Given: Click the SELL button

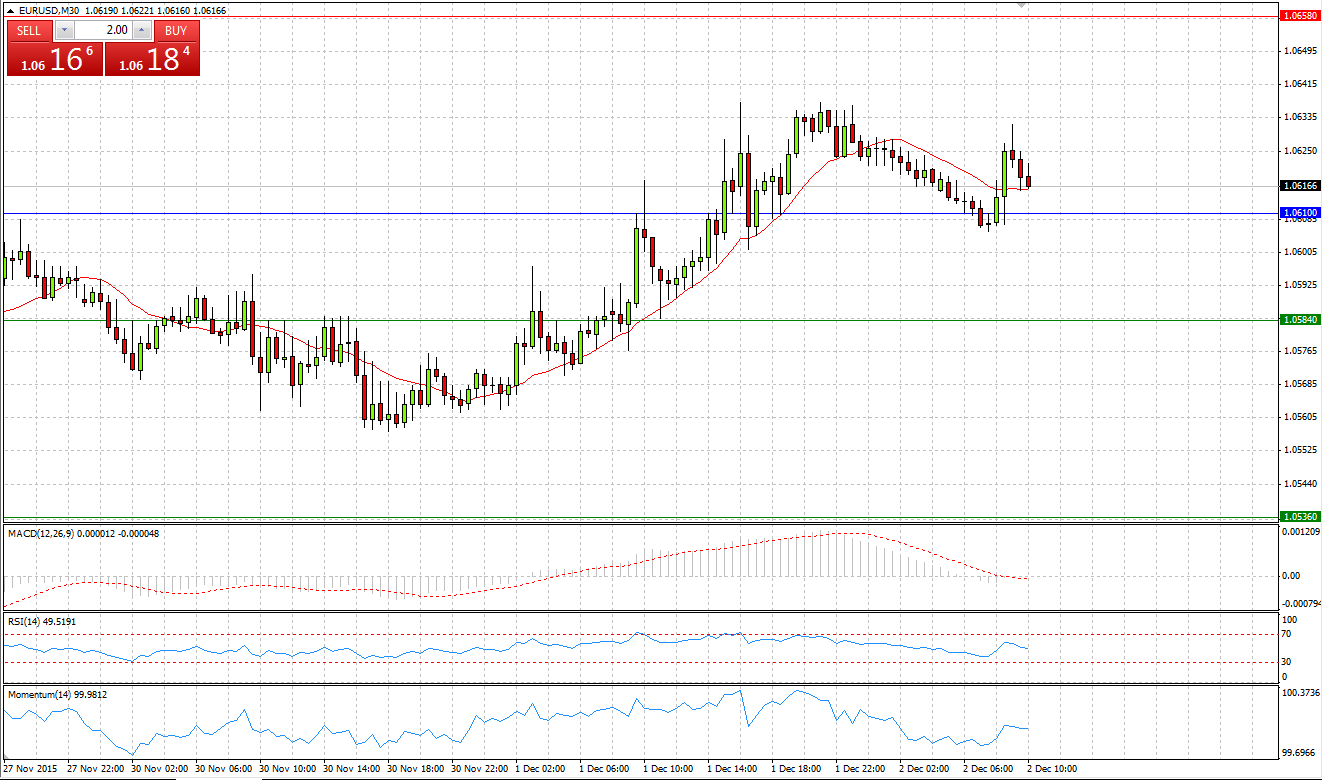Looking at the screenshot, I should (29, 30).
